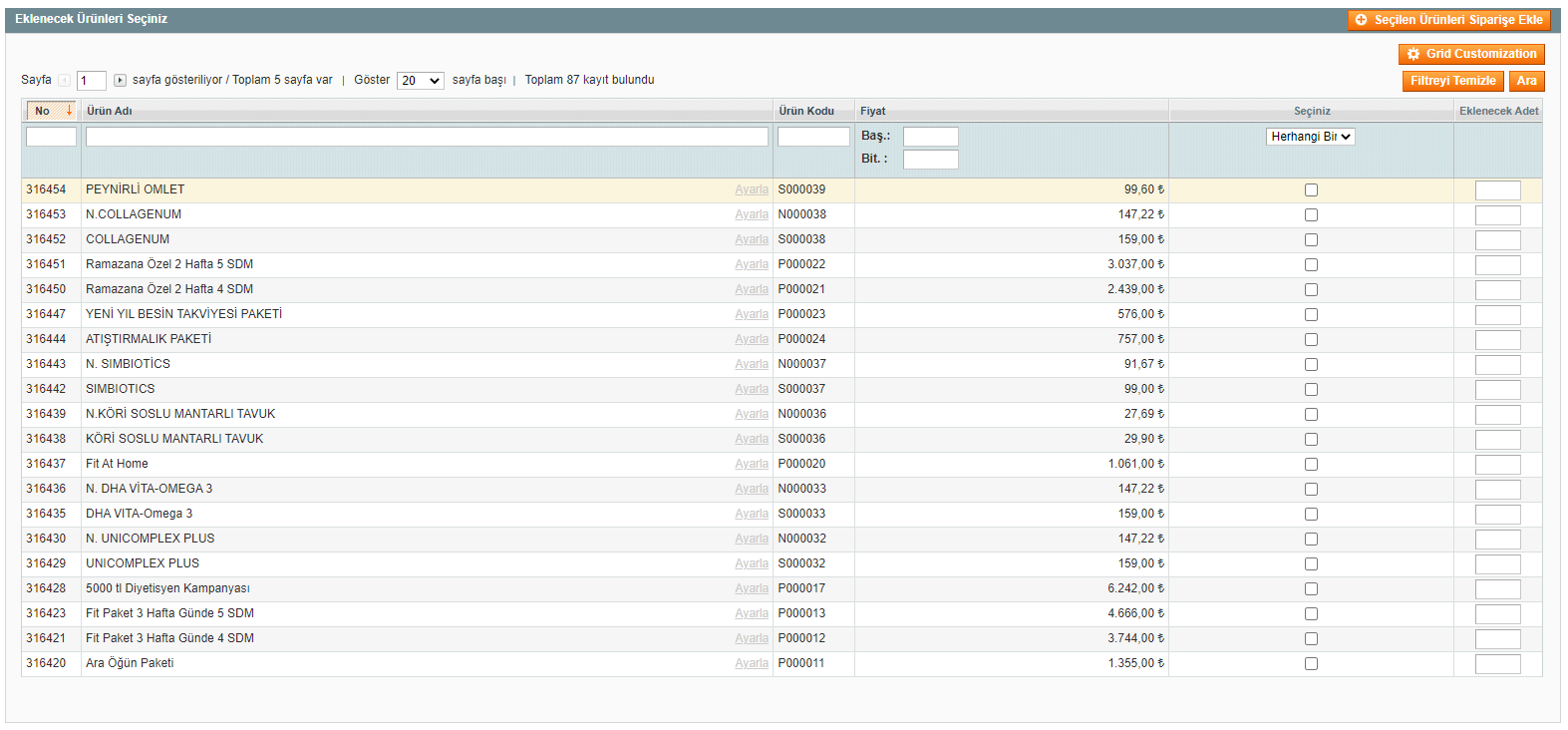Click Ayarla link for KÖRİ SOSLU MANTARLI TAVUK S000036
Image resolution: width=1568 pixels, height=730 pixels.
pyautogui.click(x=752, y=439)
